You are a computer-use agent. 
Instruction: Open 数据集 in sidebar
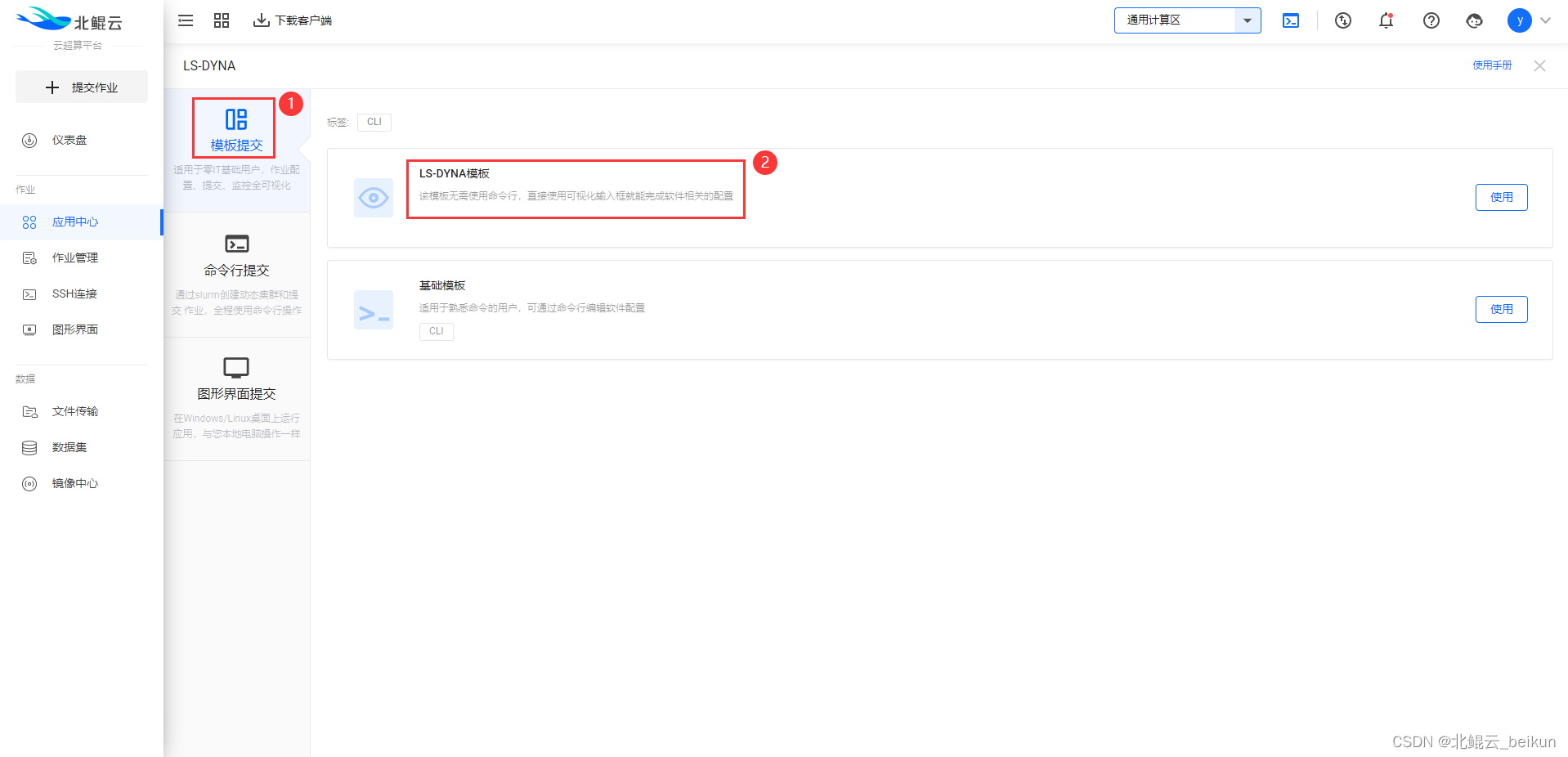point(82,447)
